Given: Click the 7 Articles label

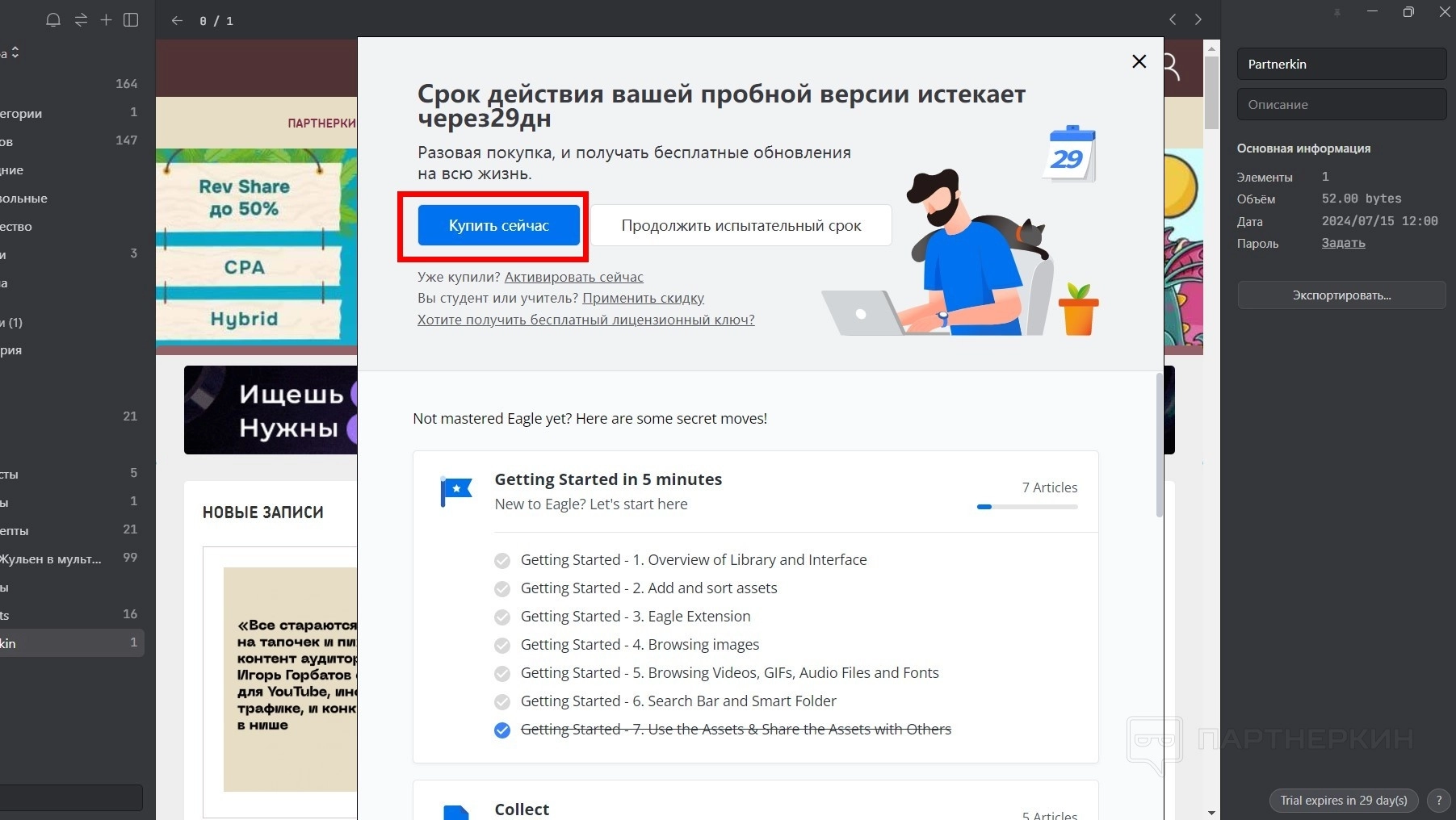Looking at the screenshot, I should tap(1050, 487).
